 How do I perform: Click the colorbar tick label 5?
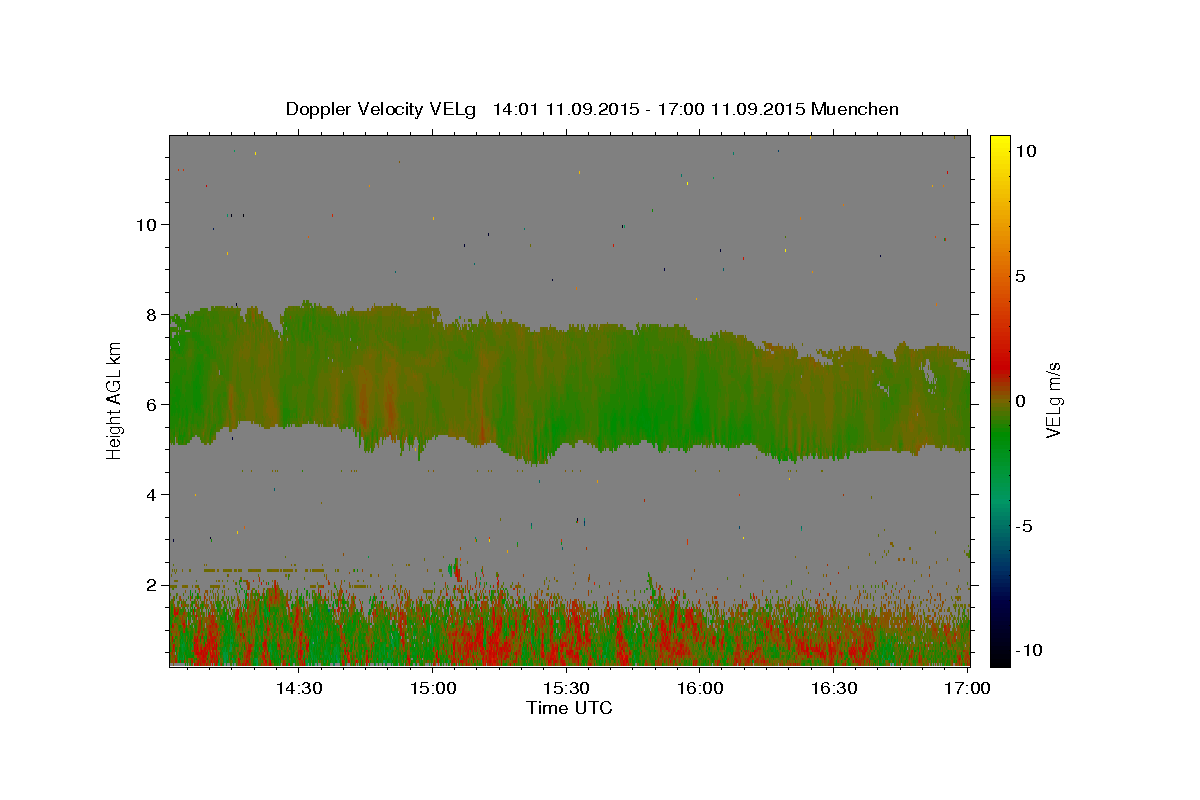(x=1019, y=276)
